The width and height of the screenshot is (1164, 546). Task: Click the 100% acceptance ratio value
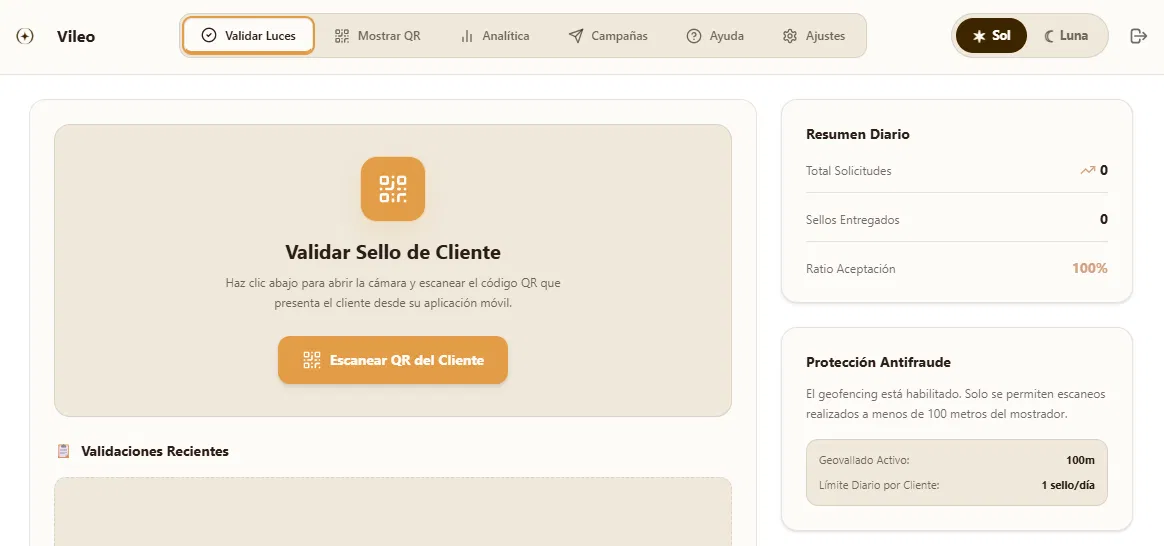pyautogui.click(x=1090, y=269)
